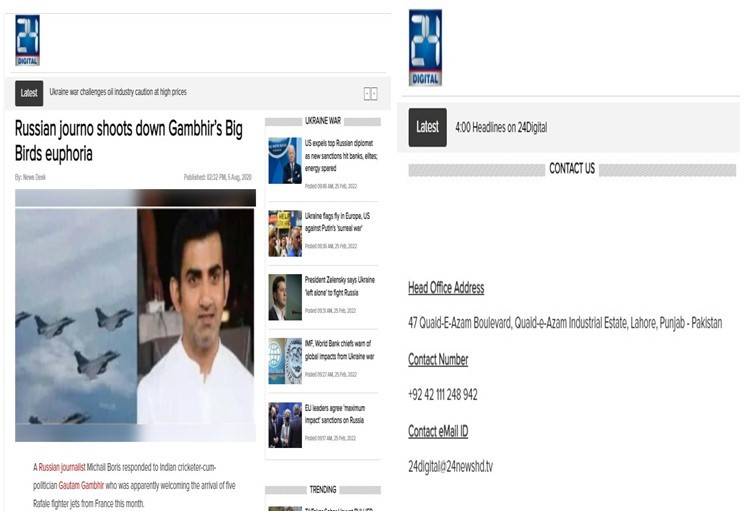Open the TRENDING section heading
Viewport: 753px width, 520px height.
[x=323, y=490]
